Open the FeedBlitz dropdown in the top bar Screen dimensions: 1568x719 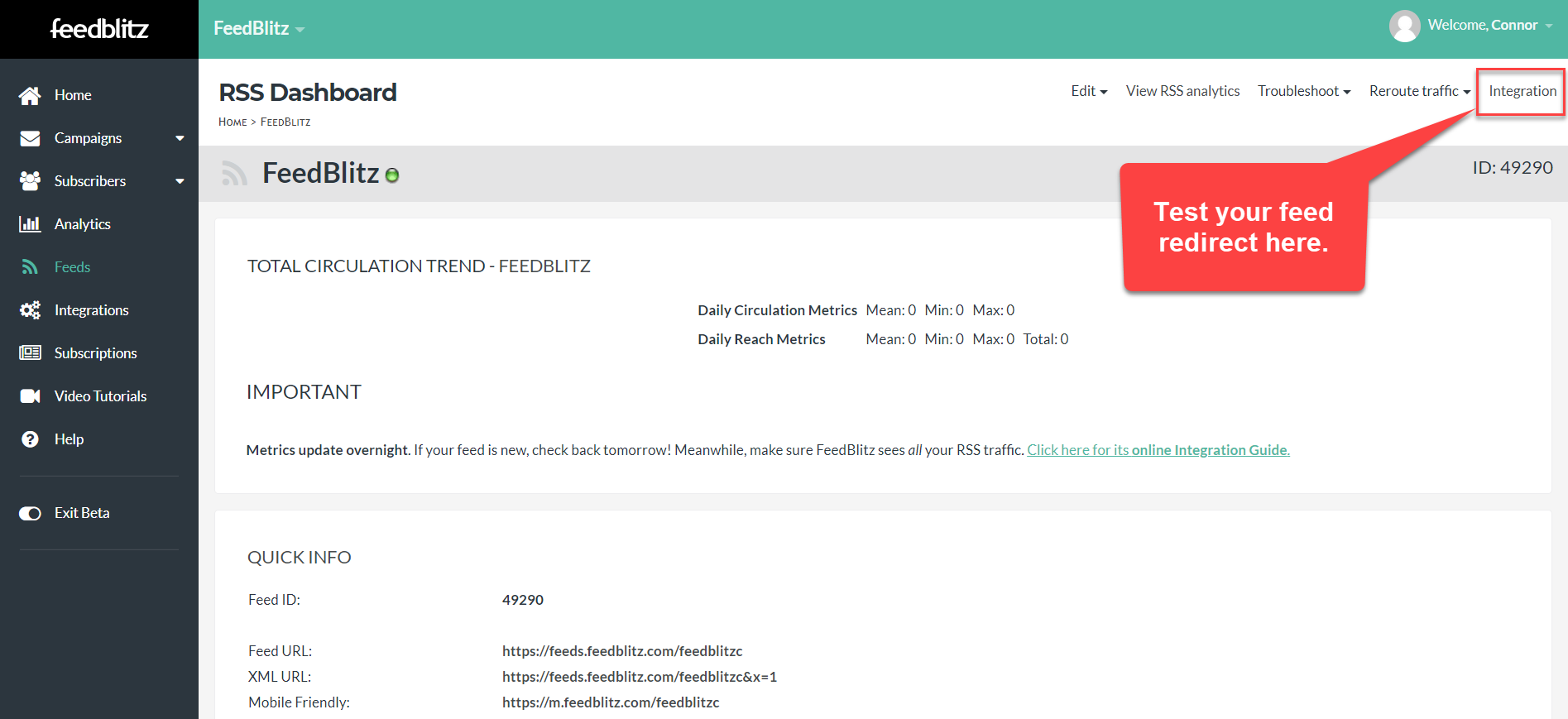click(259, 28)
